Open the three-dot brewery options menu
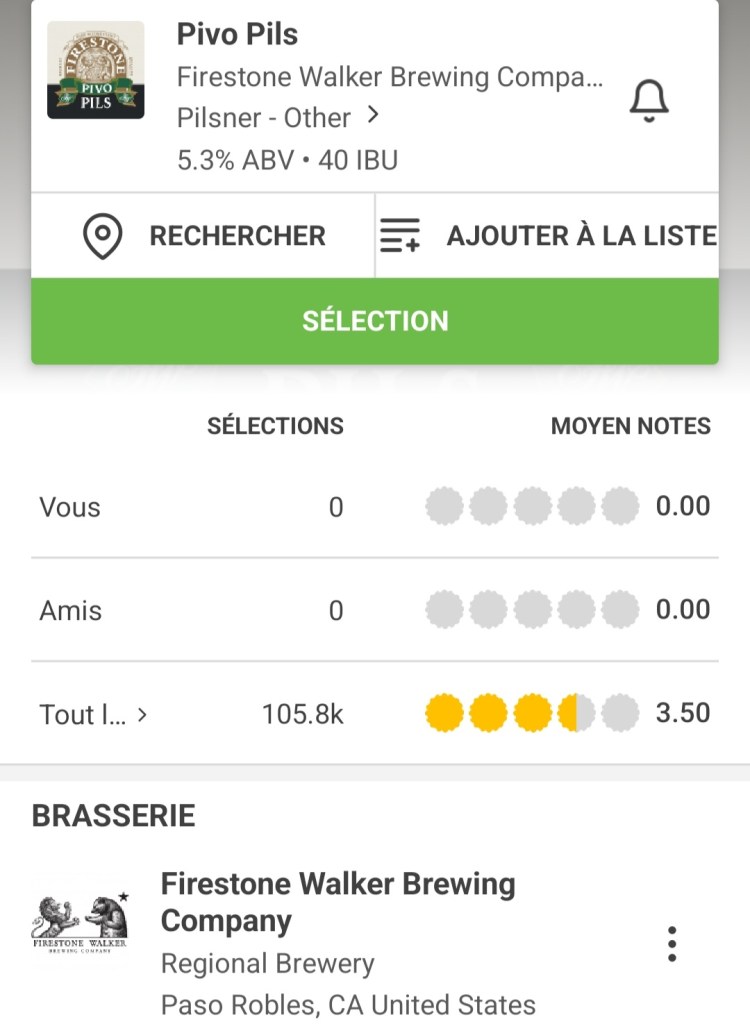The image size is (750, 1024). 672,943
